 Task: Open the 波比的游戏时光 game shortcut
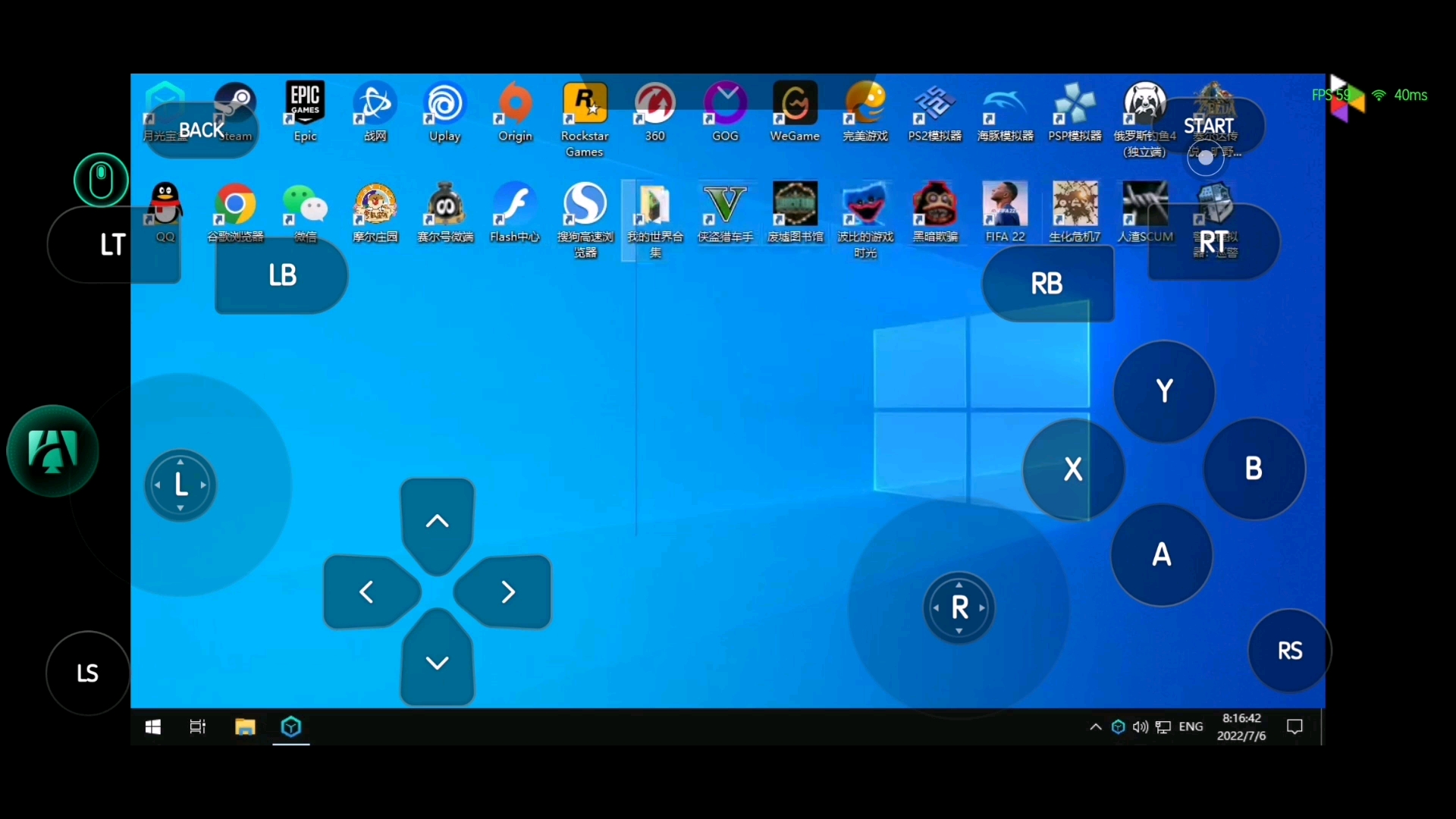[x=865, y=220]
